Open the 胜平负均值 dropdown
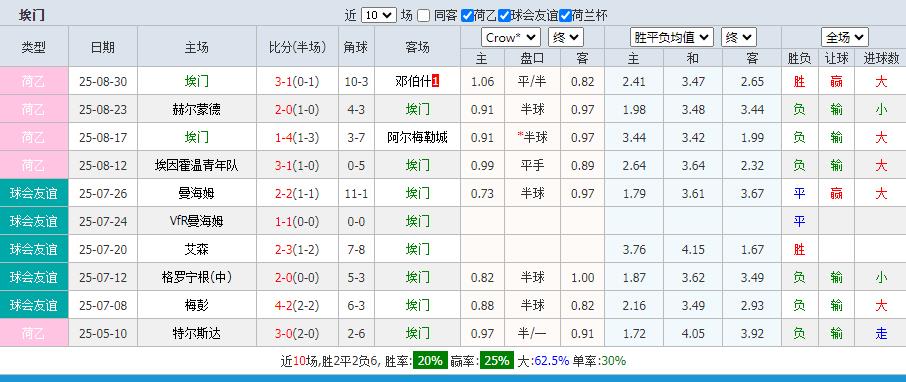Screen dimensions: 906x382 click(672, 38)
